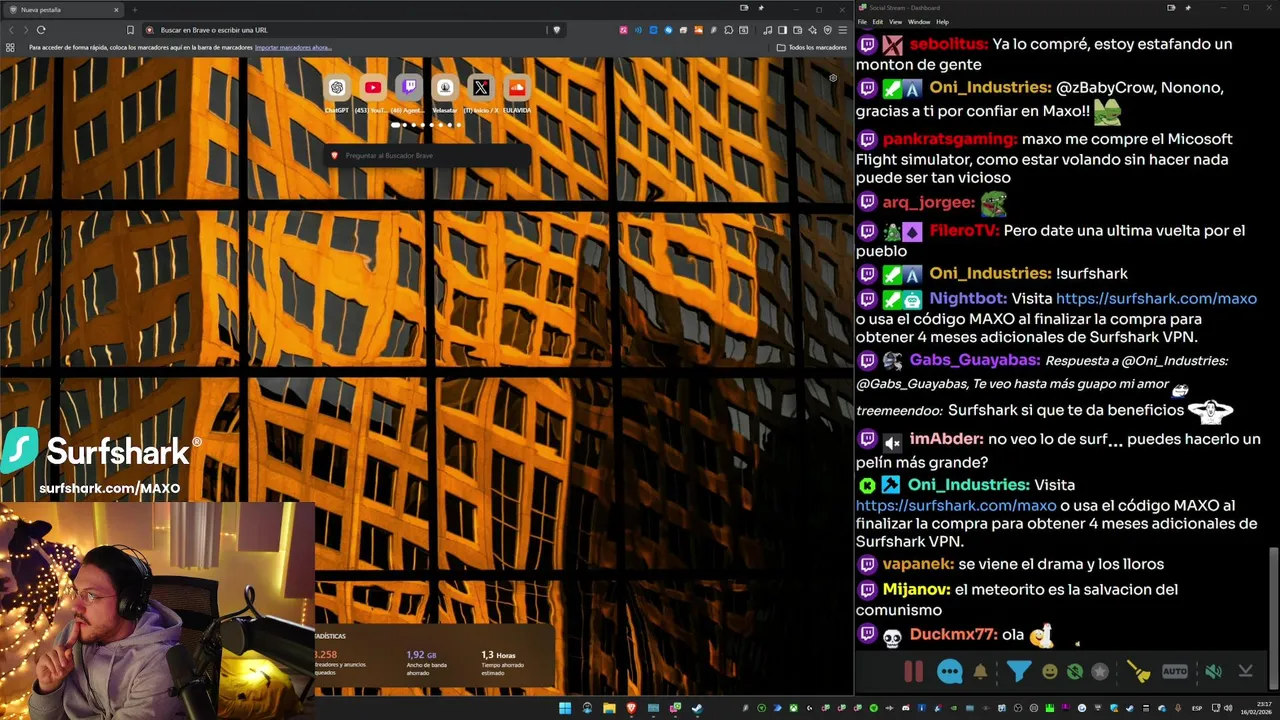Click the Brave Shields lion icon in address bar

click(x=557, y=30)
